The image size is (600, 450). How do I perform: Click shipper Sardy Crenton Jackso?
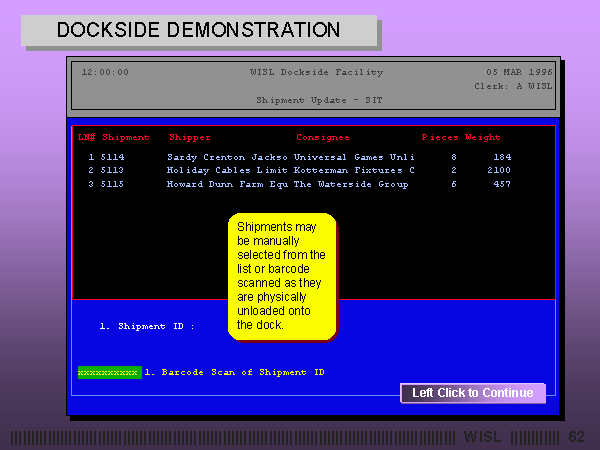click(x=227, y=157)
